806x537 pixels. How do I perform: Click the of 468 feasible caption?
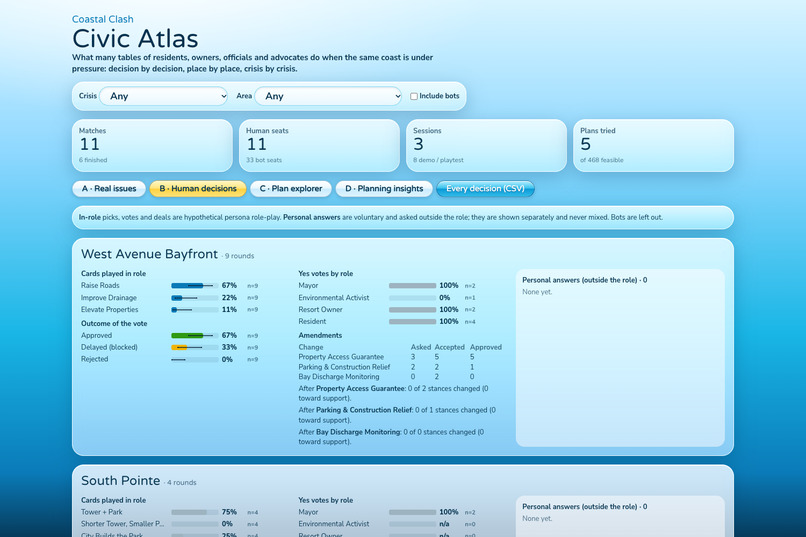click(602, 160)
